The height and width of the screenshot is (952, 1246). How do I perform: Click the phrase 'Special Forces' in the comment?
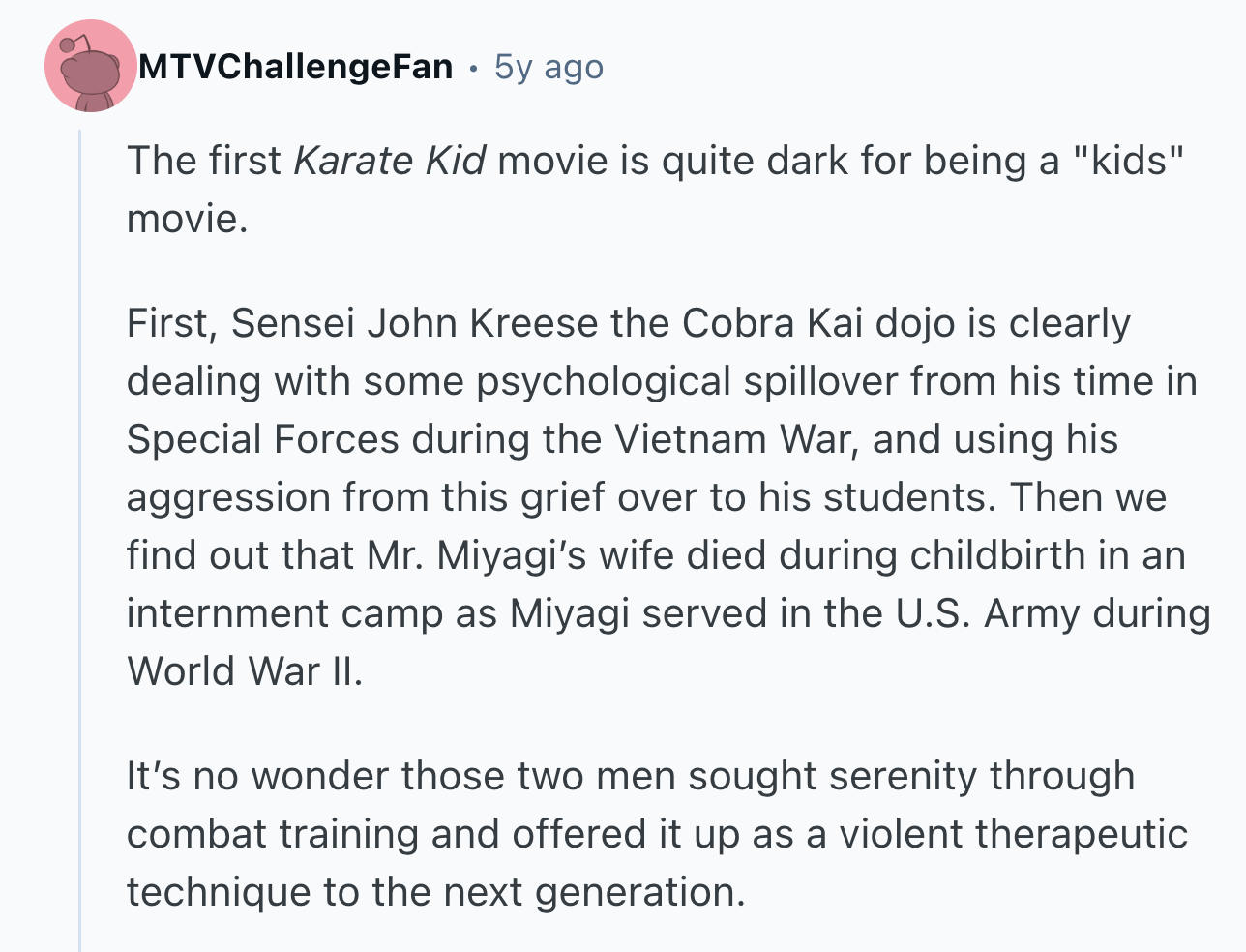[263, 439]
